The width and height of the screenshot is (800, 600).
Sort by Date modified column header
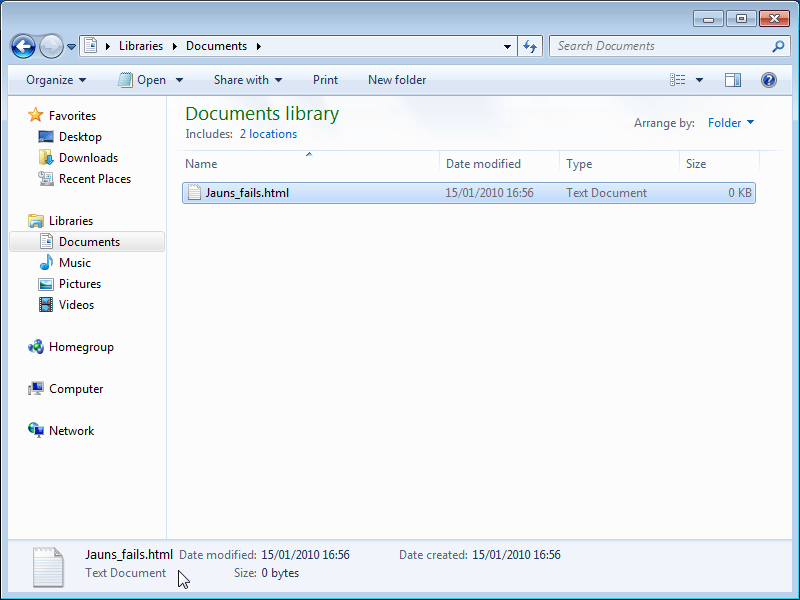499,164
